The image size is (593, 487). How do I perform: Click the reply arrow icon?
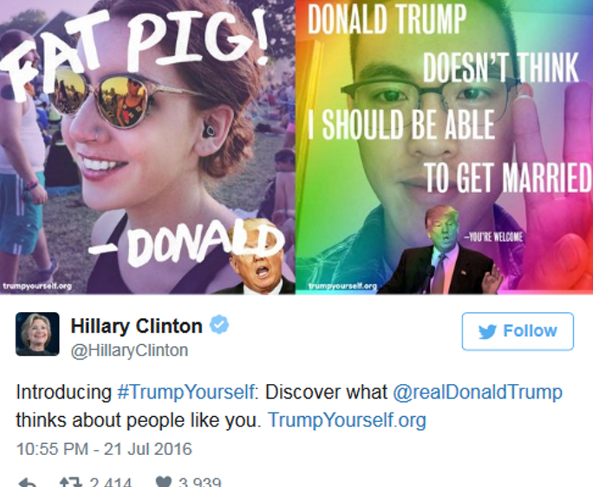click(27, 483)
